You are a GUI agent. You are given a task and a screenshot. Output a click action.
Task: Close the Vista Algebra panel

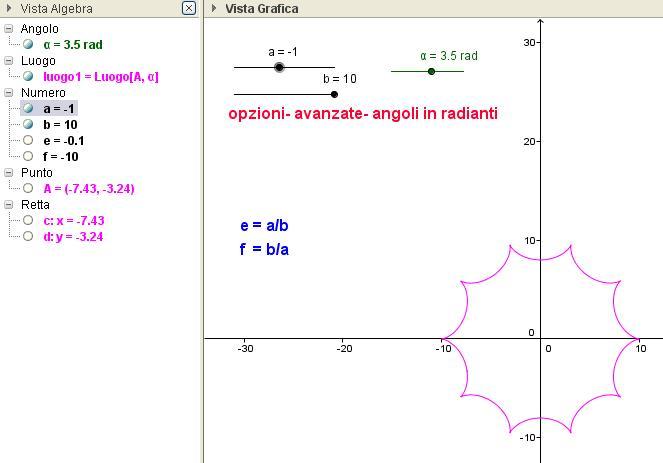(189, 8)
